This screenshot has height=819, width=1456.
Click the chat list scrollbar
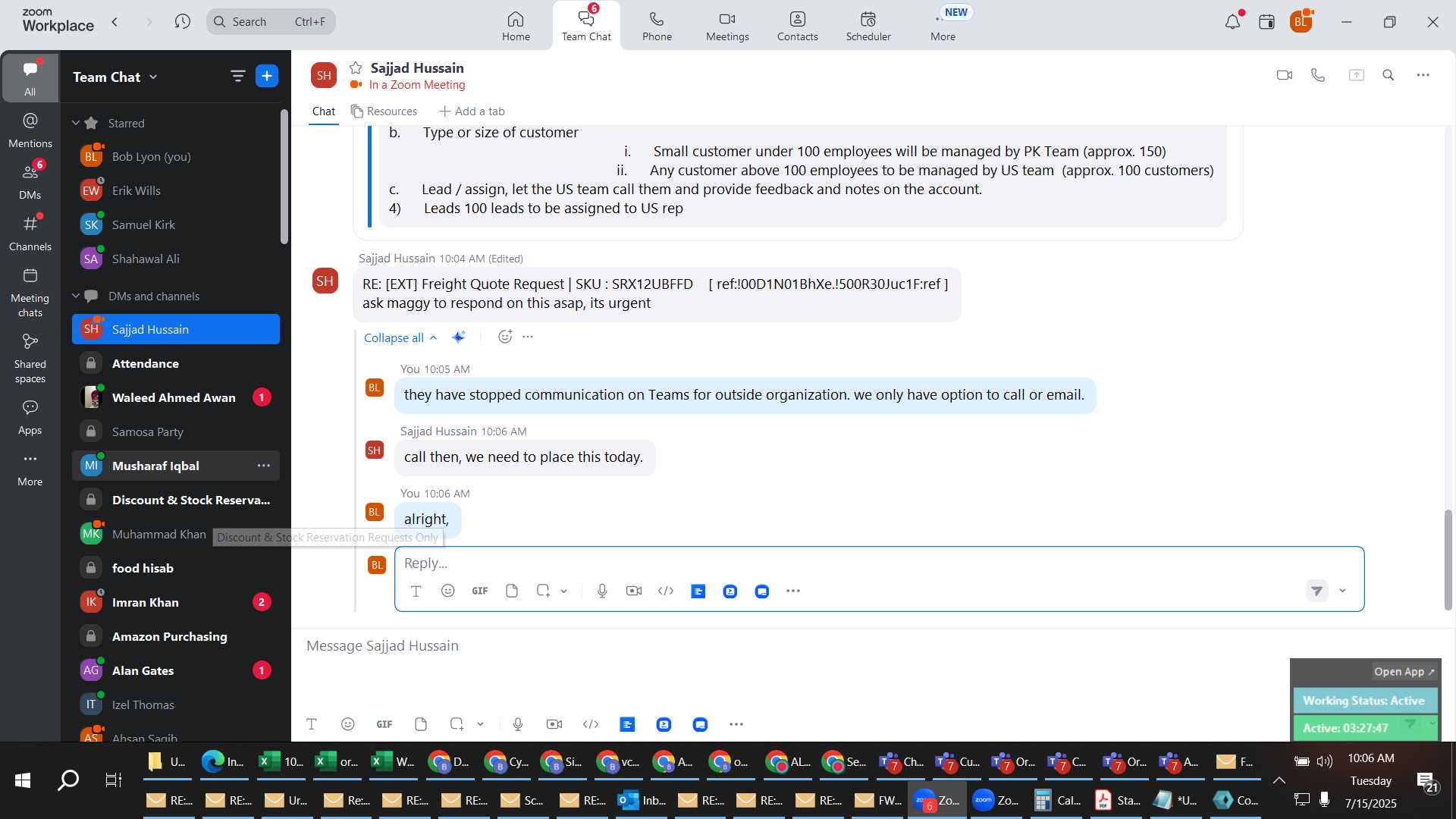(x=284, y=177)
